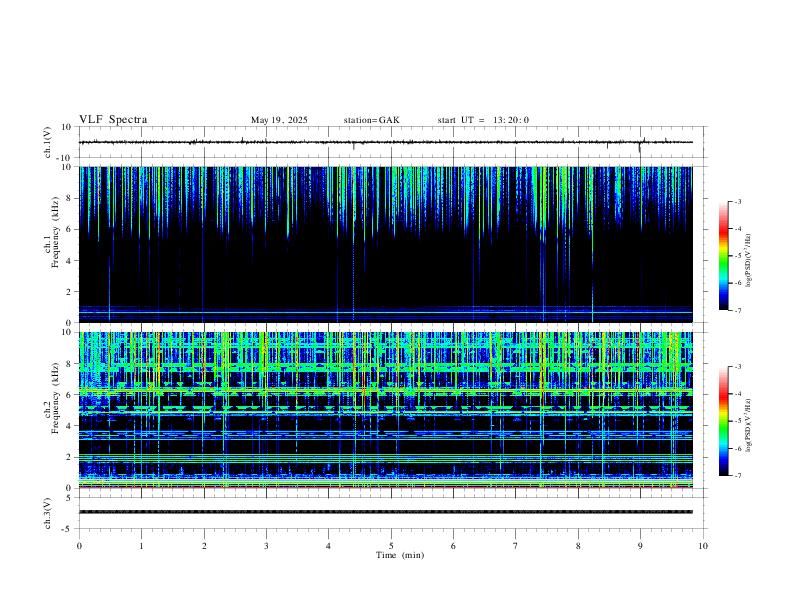
Task: Click the upper color scale bar for ch.1
Action: 723,256
